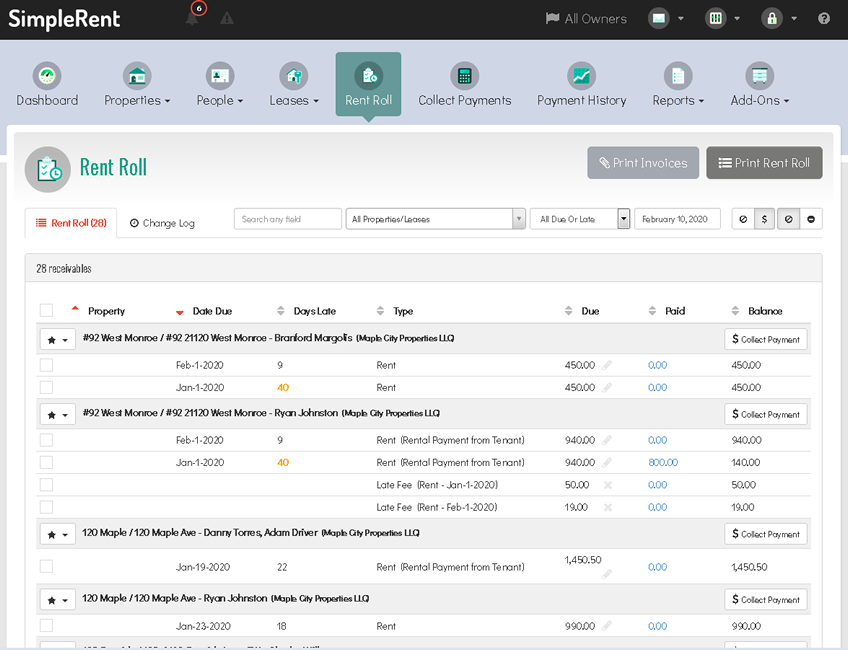
Task: Open the settings sliders icon in header
Action: tap(716, 18)
